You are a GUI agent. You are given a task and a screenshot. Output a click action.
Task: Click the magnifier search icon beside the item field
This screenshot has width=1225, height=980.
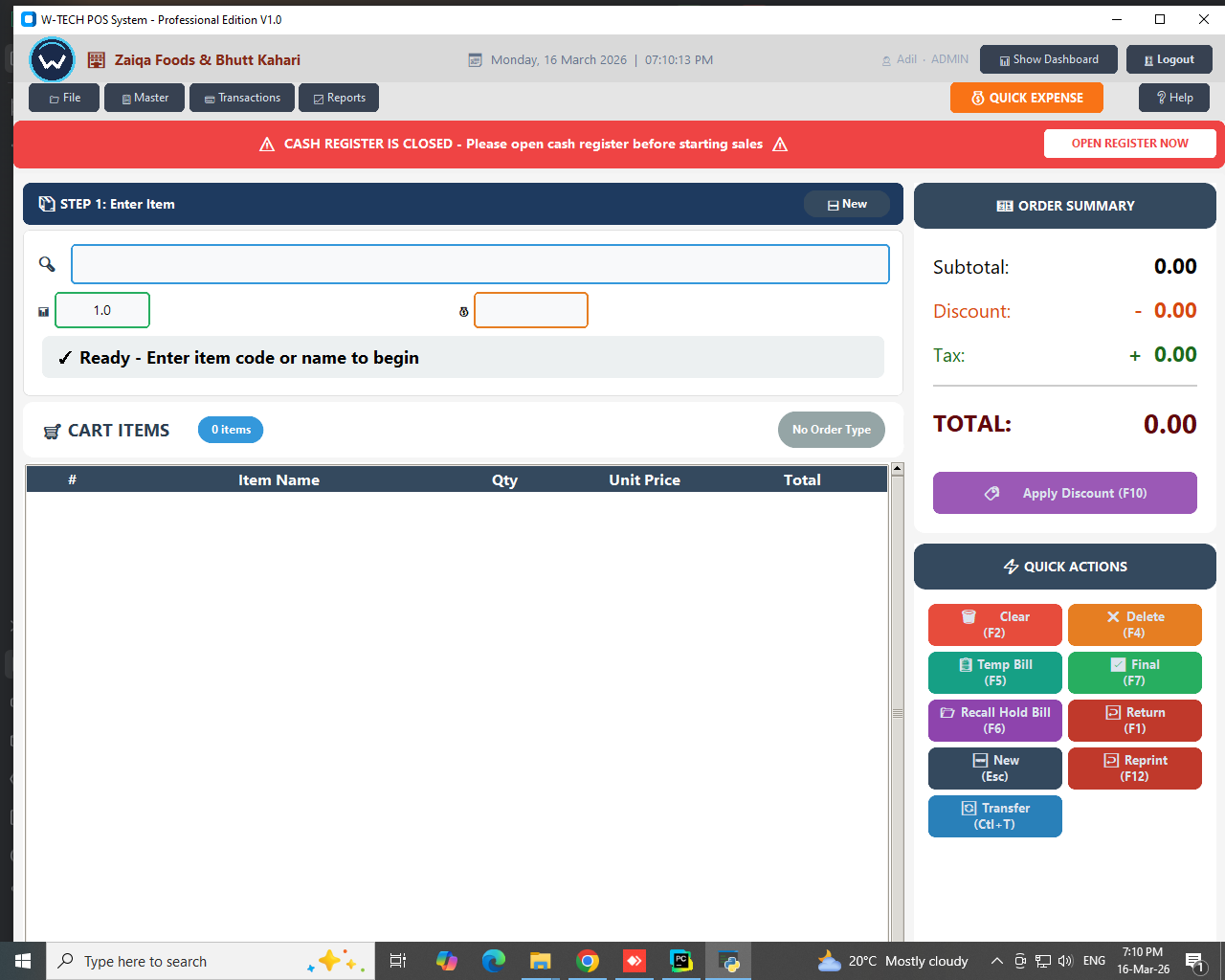click(47, 264)
